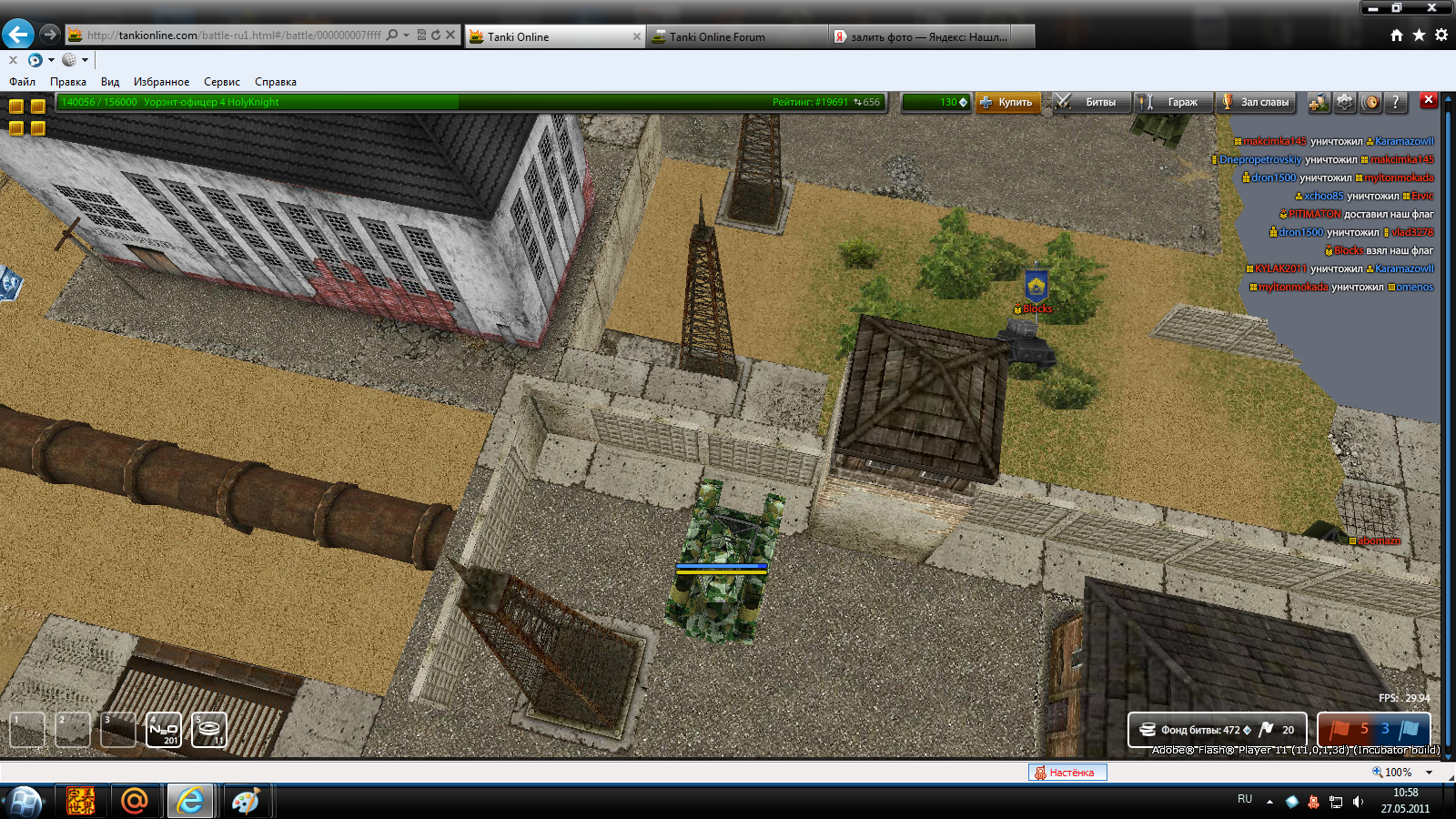Open the Справка menu
The width and height of the screenshot is (1456, 819).
[x=276, y=82]
